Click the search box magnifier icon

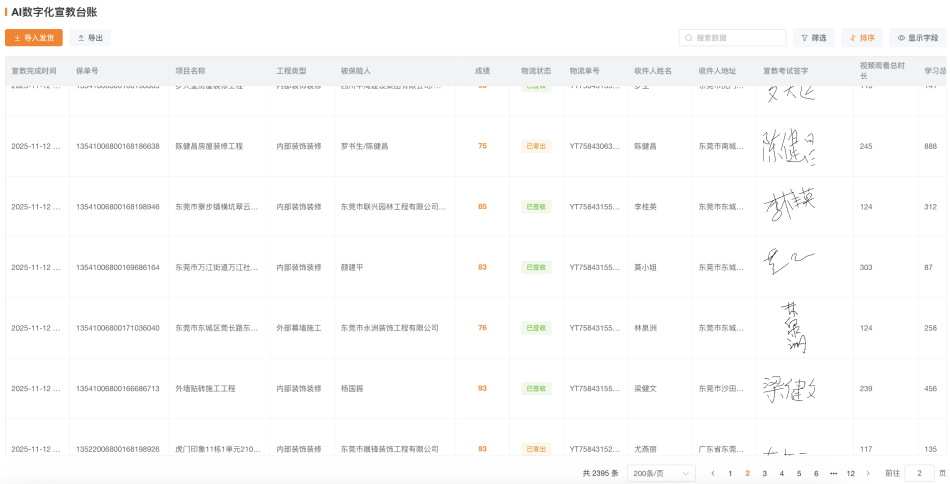(x=689, y=38)
